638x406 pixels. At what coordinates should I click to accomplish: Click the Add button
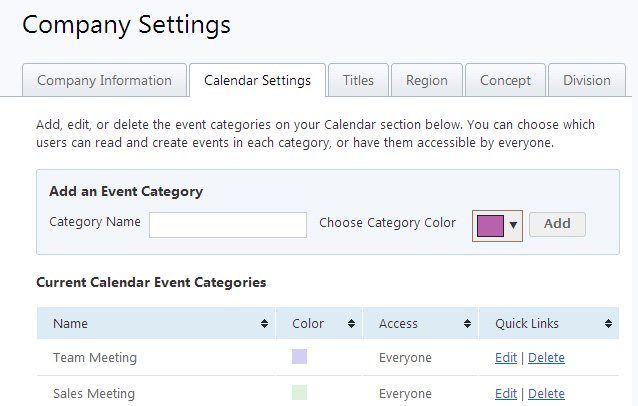coord(557,224)
